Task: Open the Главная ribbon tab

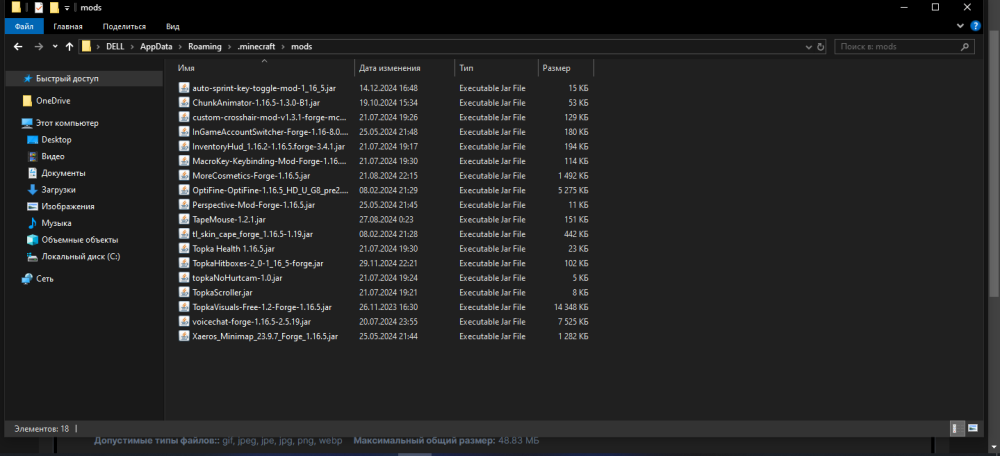Action: 68,26
